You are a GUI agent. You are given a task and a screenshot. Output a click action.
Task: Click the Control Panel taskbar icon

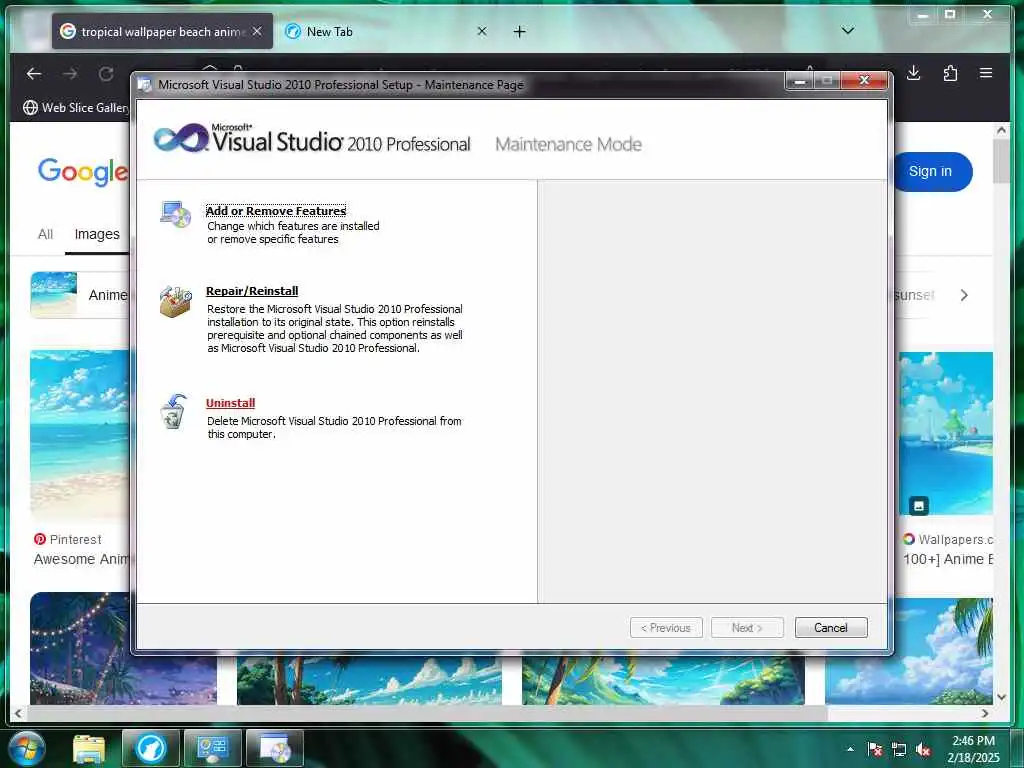click(x=213, y=748)
